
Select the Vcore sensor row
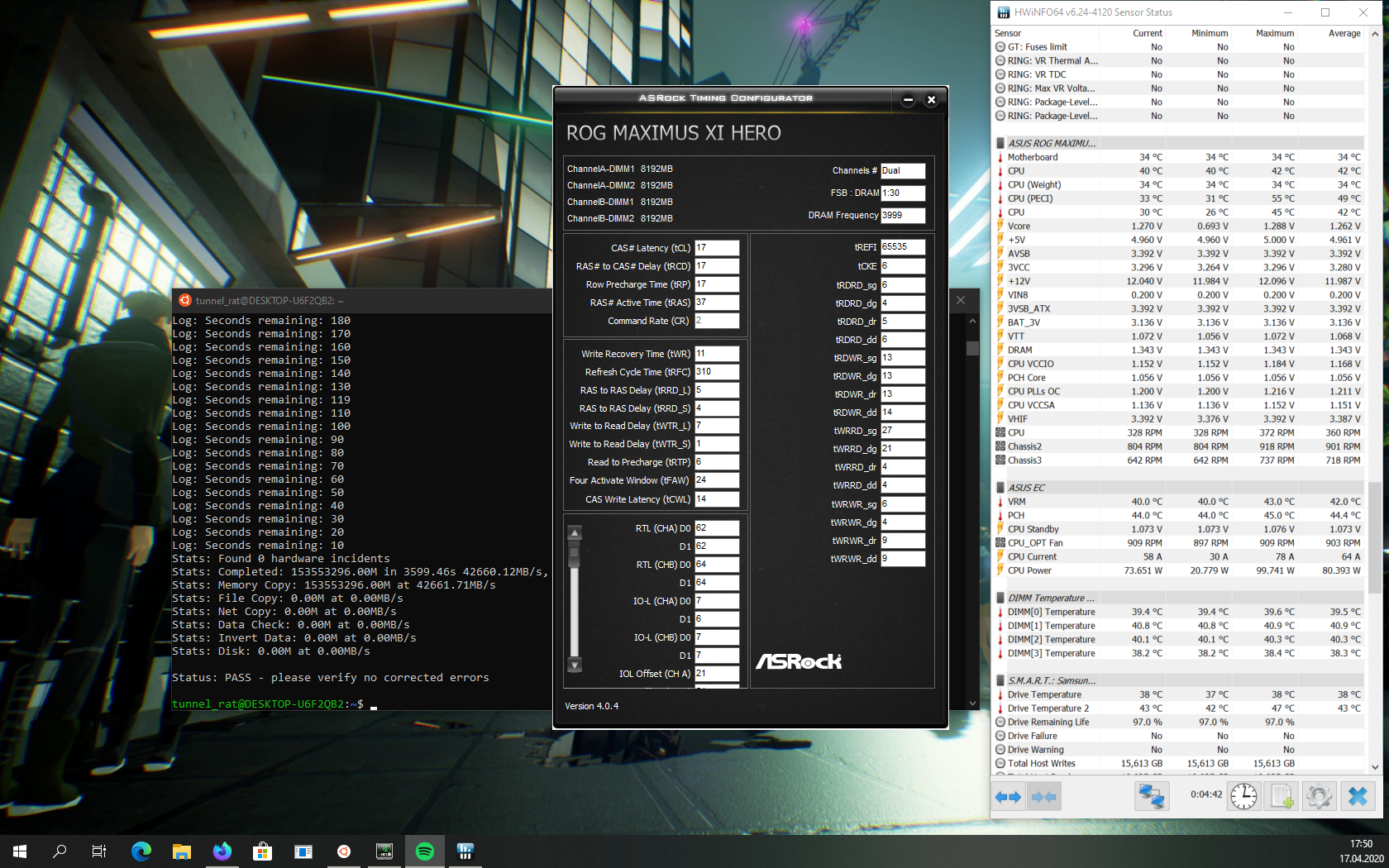pyautogui.click(x=1178, y=226)
